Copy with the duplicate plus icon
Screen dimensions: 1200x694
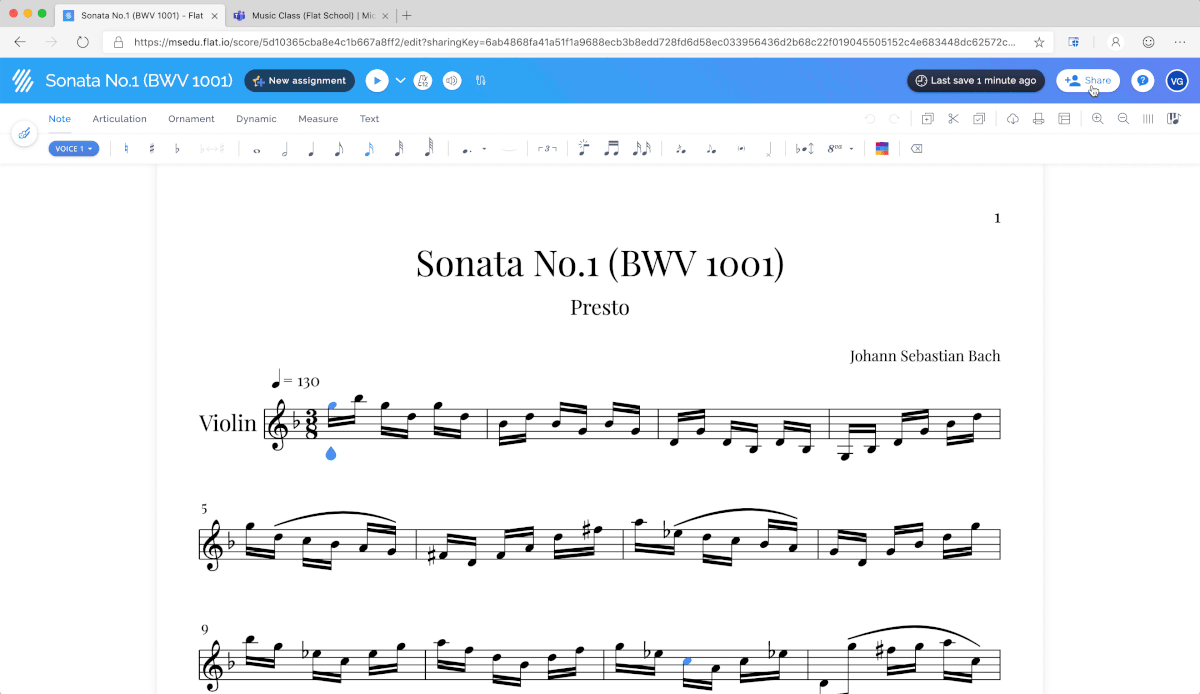coord(928,119)
